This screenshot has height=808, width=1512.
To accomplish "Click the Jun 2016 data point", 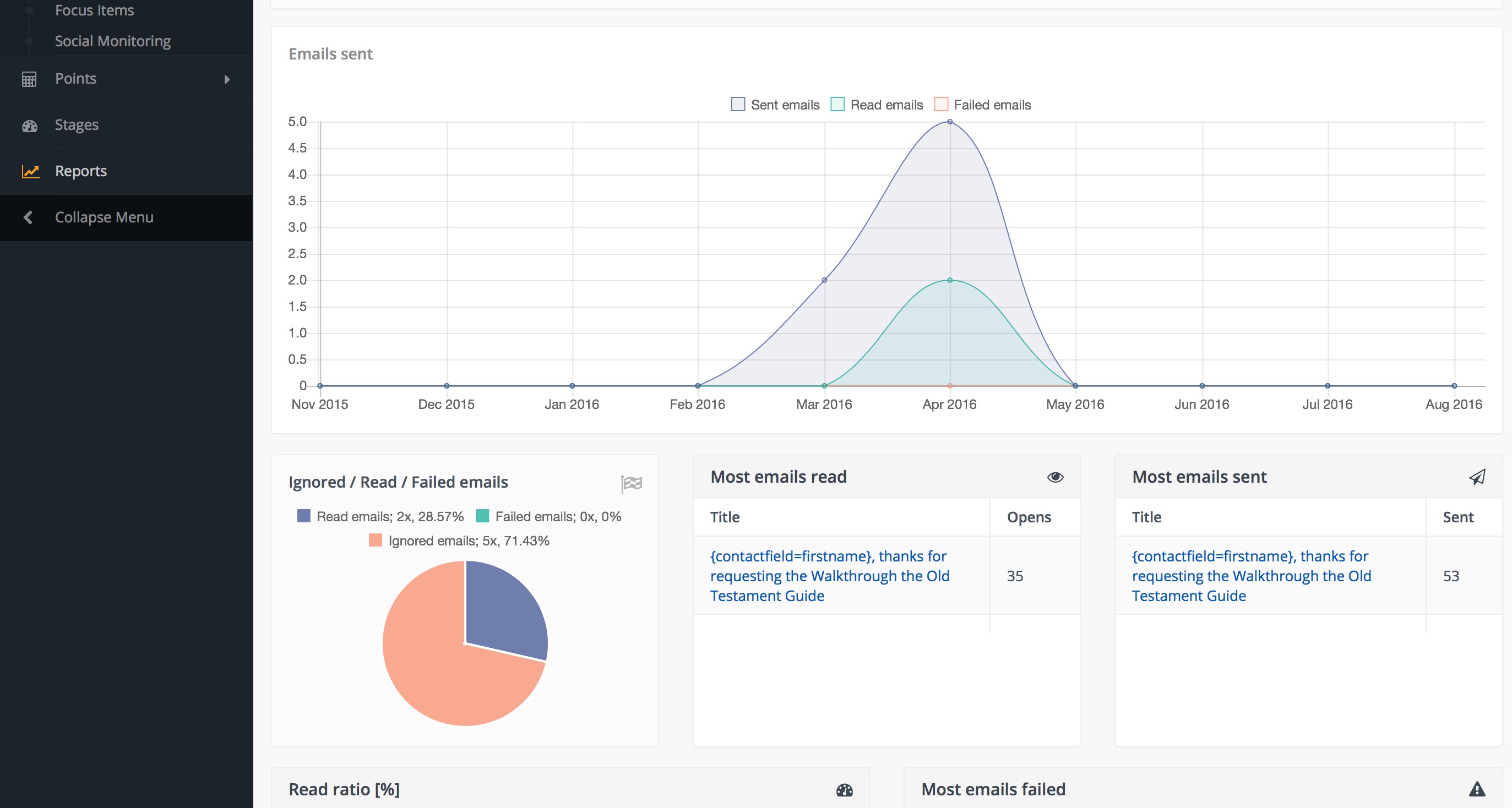I will tap(1202, 385).
